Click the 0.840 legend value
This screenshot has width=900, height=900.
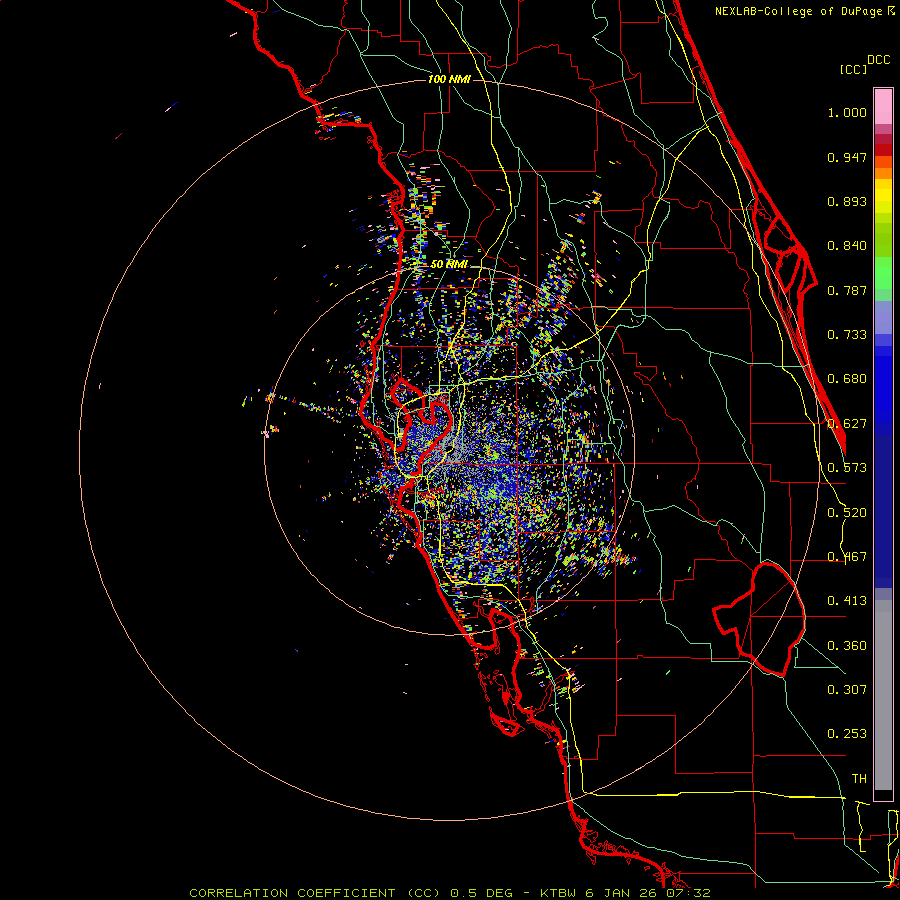[847, 246]
